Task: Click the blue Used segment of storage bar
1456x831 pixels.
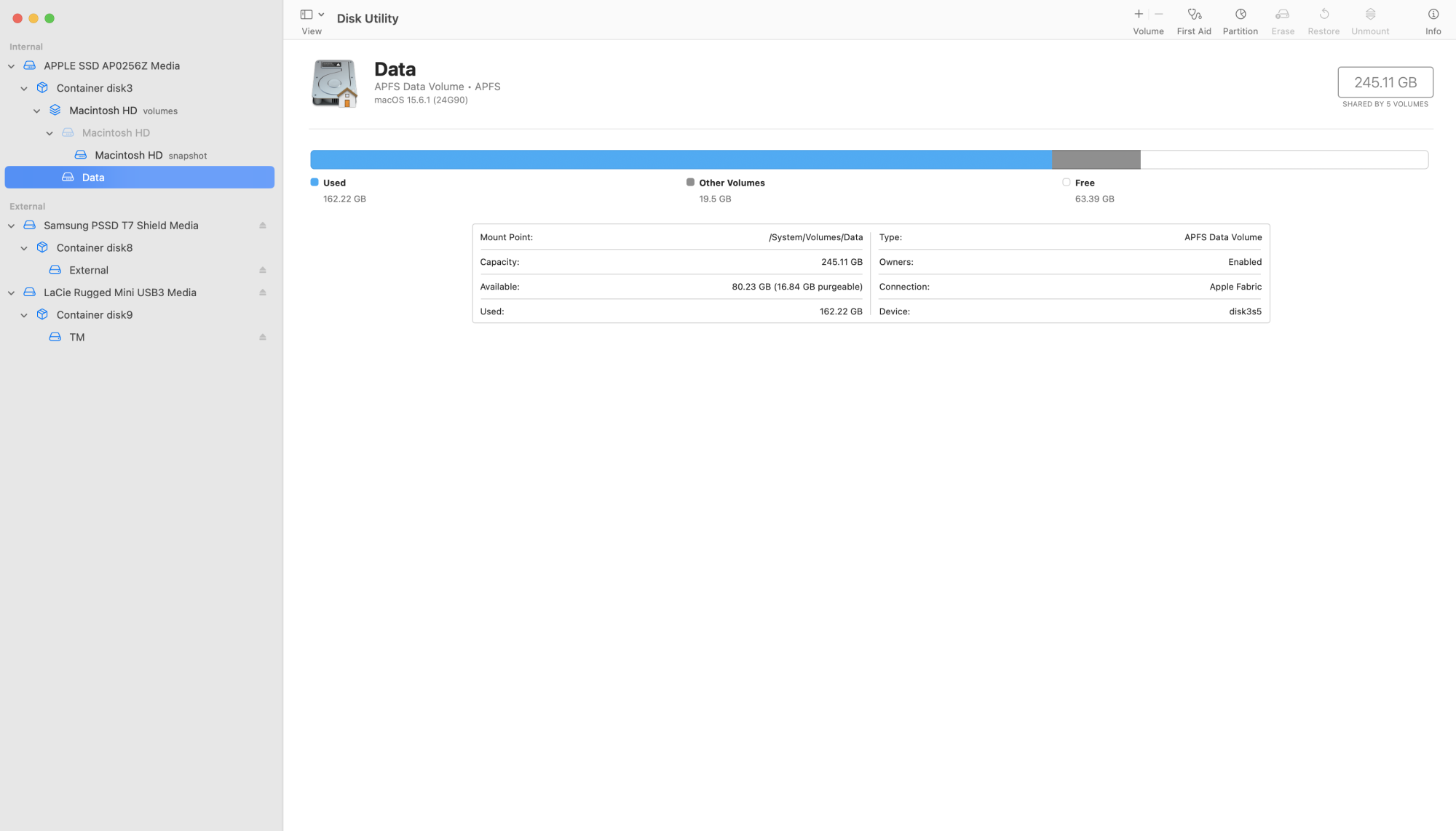Action: [x=681, y=159]
